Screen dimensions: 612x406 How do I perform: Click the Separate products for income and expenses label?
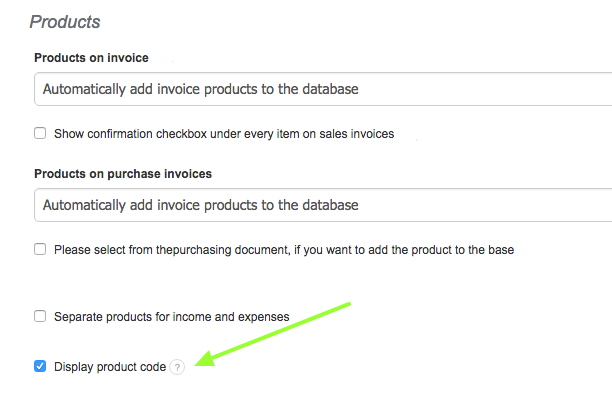pyautogui.click(x=171, y=316)
